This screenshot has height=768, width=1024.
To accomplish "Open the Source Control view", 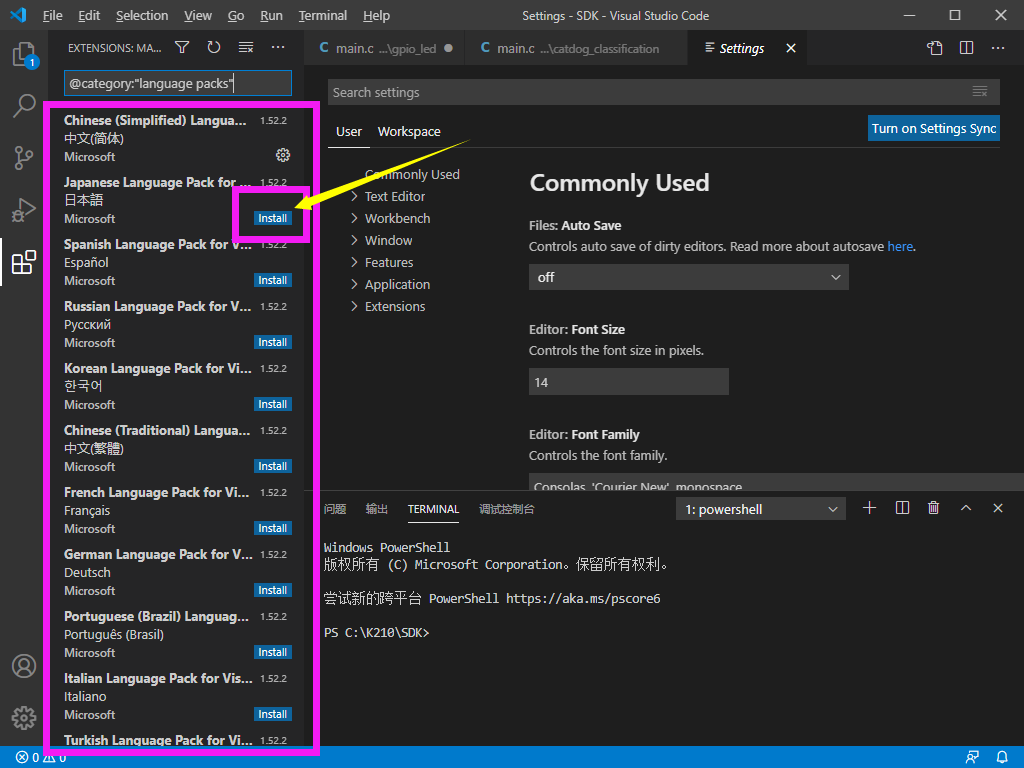I will point(24,157).
